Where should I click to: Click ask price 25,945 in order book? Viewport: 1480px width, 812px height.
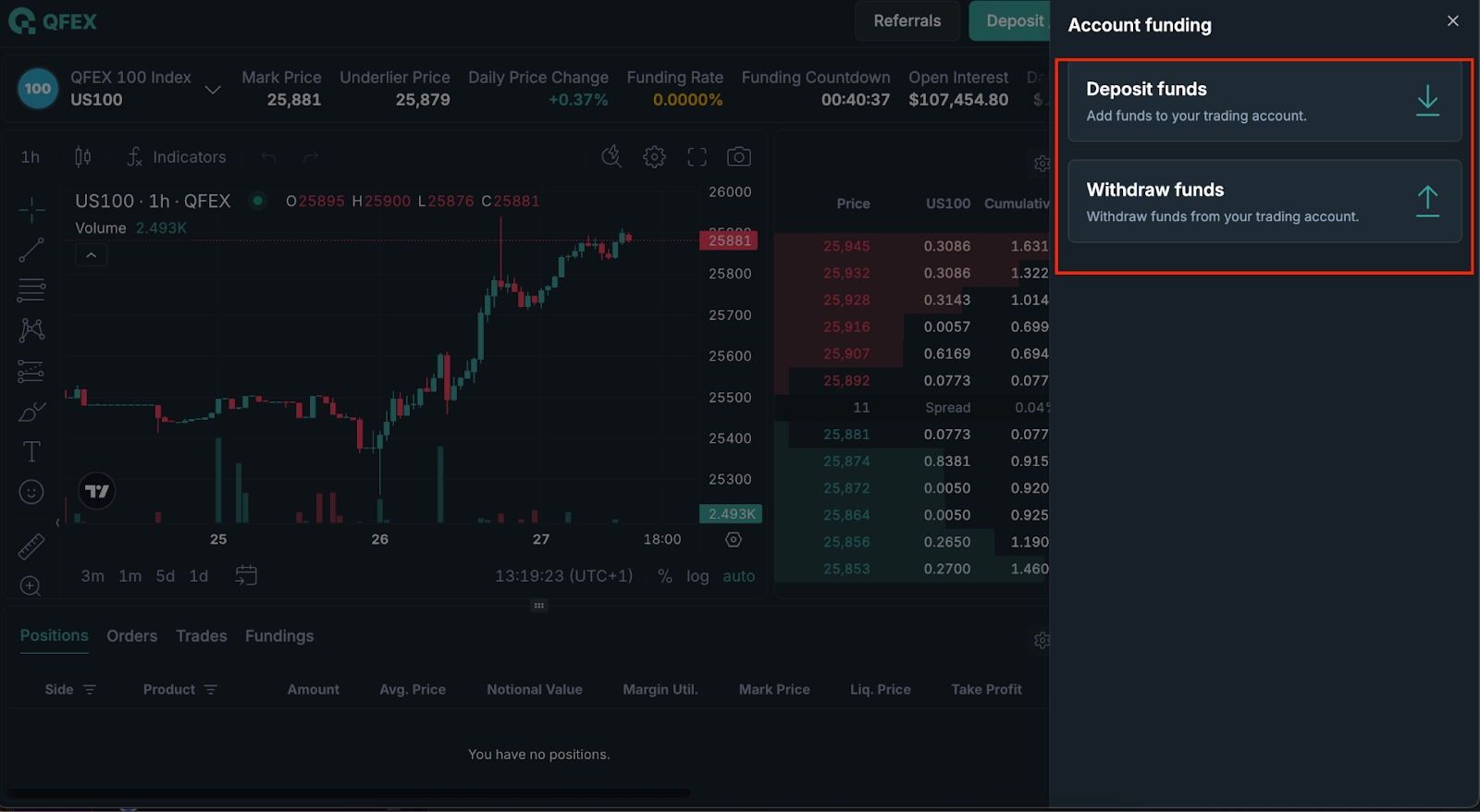[x=846, y=246]
